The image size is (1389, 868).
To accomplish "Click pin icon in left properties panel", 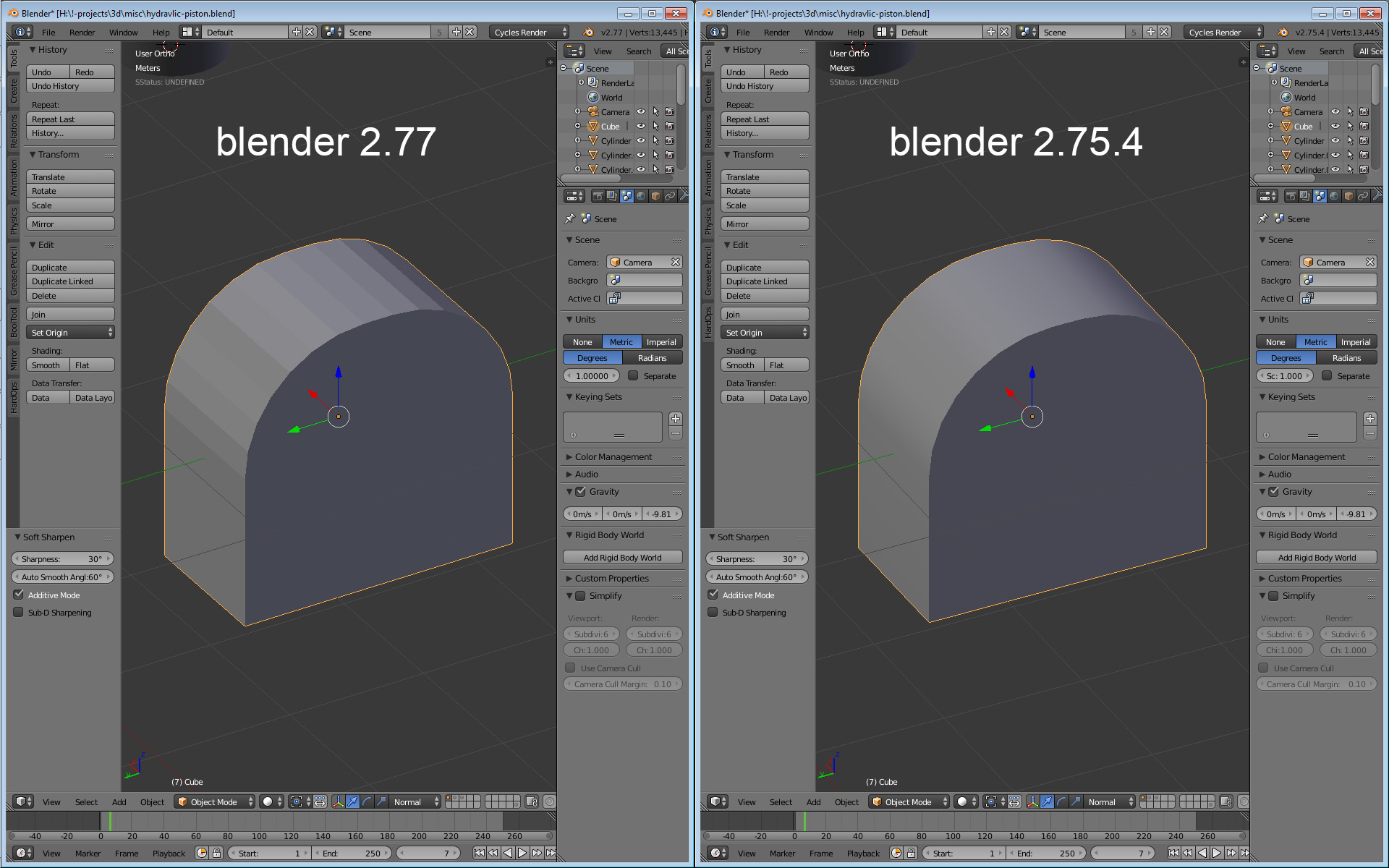I will (570, 218).
